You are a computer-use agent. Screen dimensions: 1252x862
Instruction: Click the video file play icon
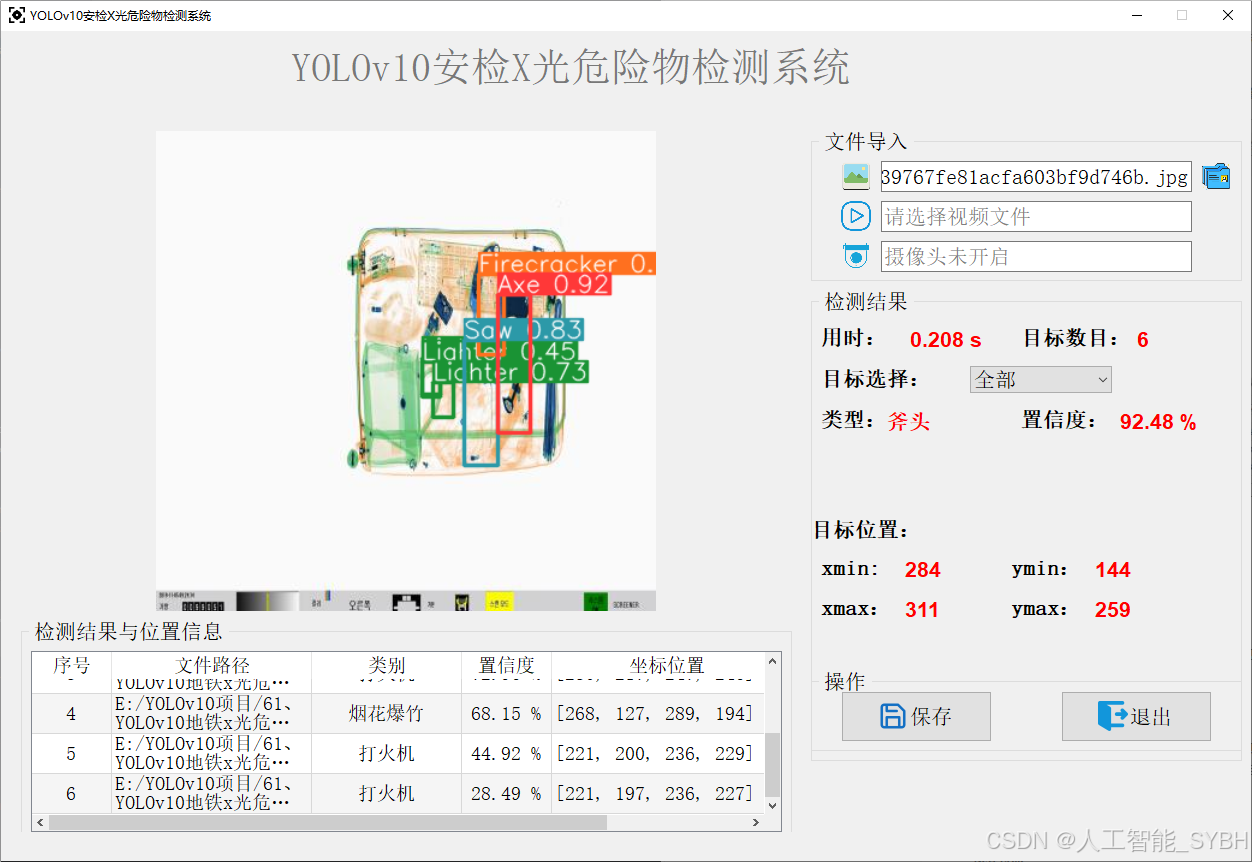856,216
